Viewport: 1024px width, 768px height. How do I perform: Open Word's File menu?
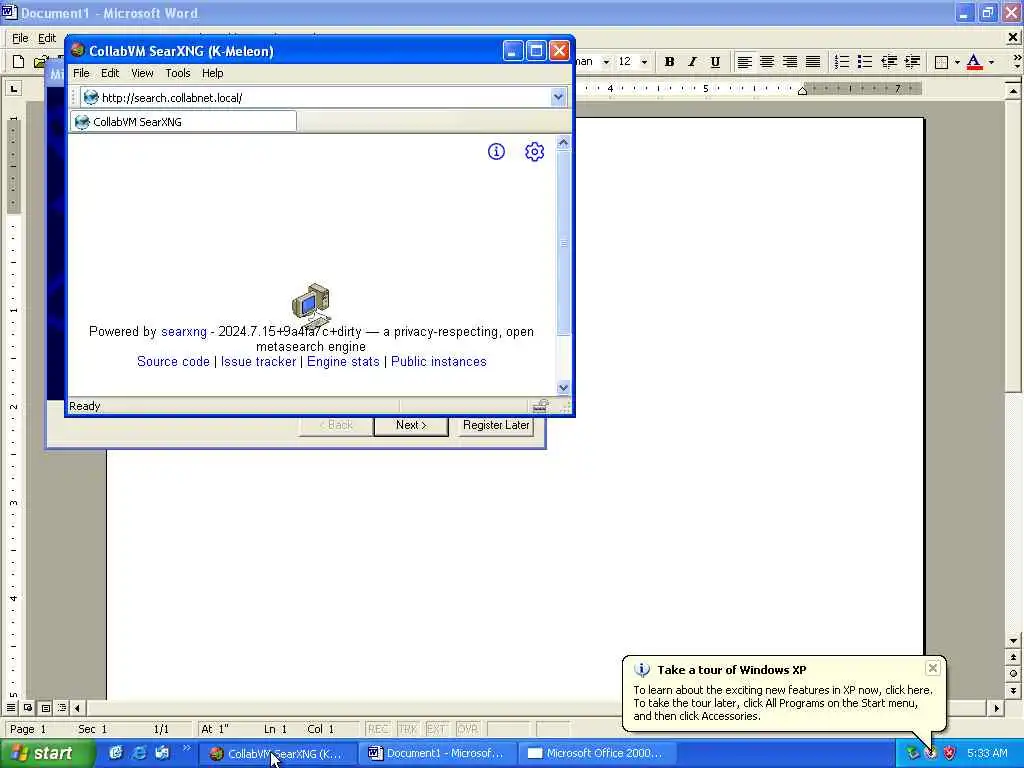(x=20, y=38)
